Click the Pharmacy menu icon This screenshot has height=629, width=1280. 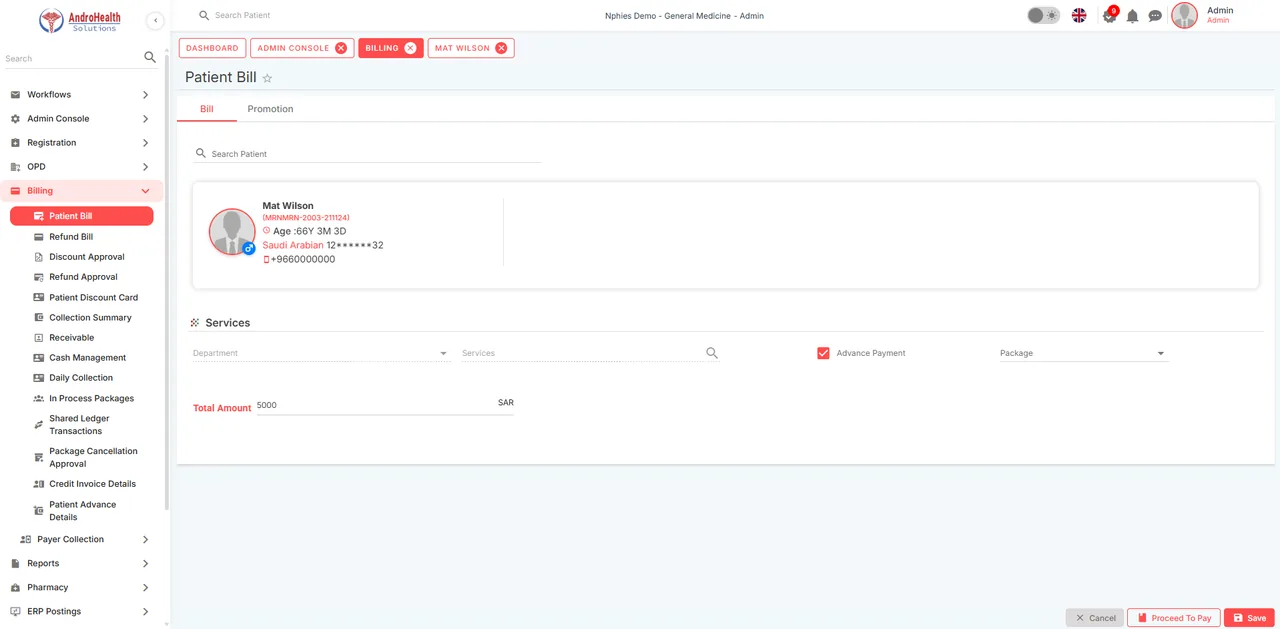click(x=15, y=587)
